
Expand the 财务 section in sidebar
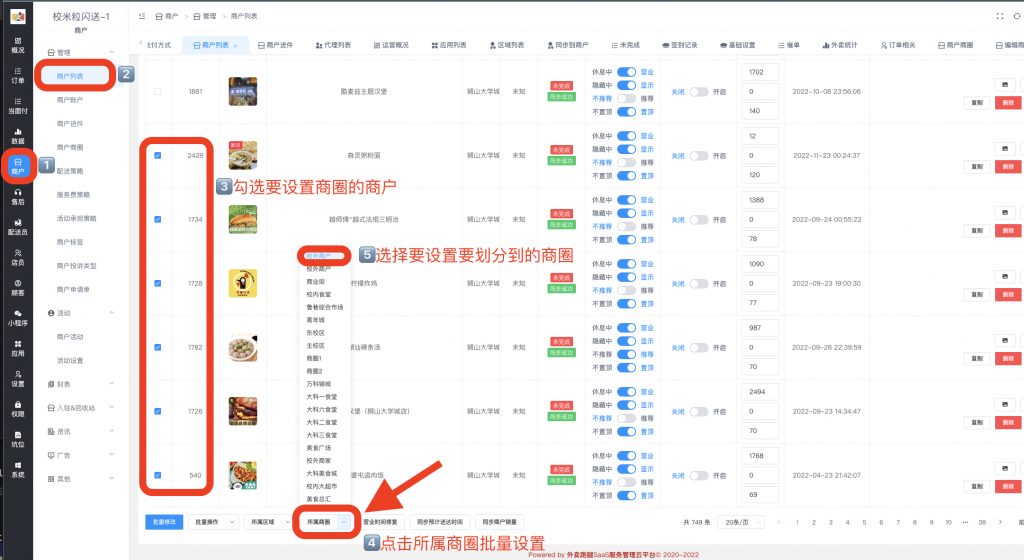pos(112,384)
